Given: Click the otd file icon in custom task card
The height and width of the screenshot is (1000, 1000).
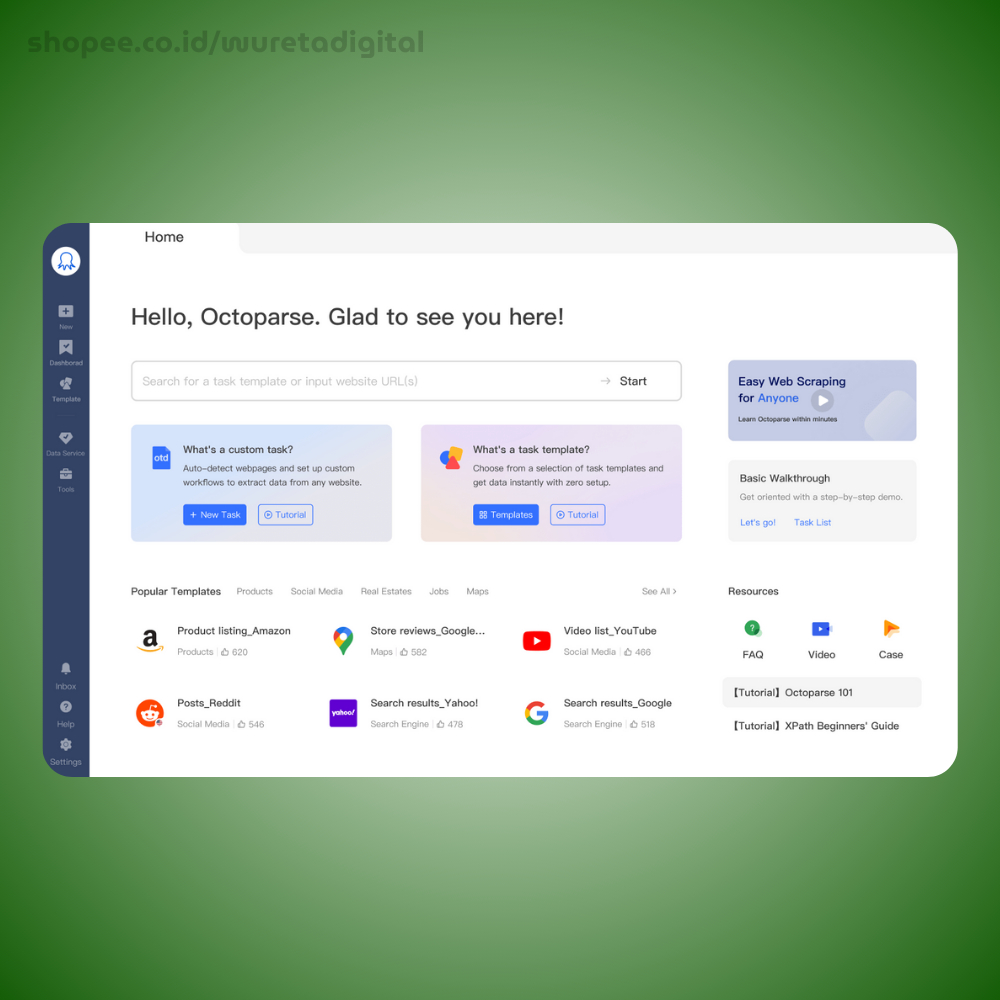Looking at the screenshot, I should 161,457.
